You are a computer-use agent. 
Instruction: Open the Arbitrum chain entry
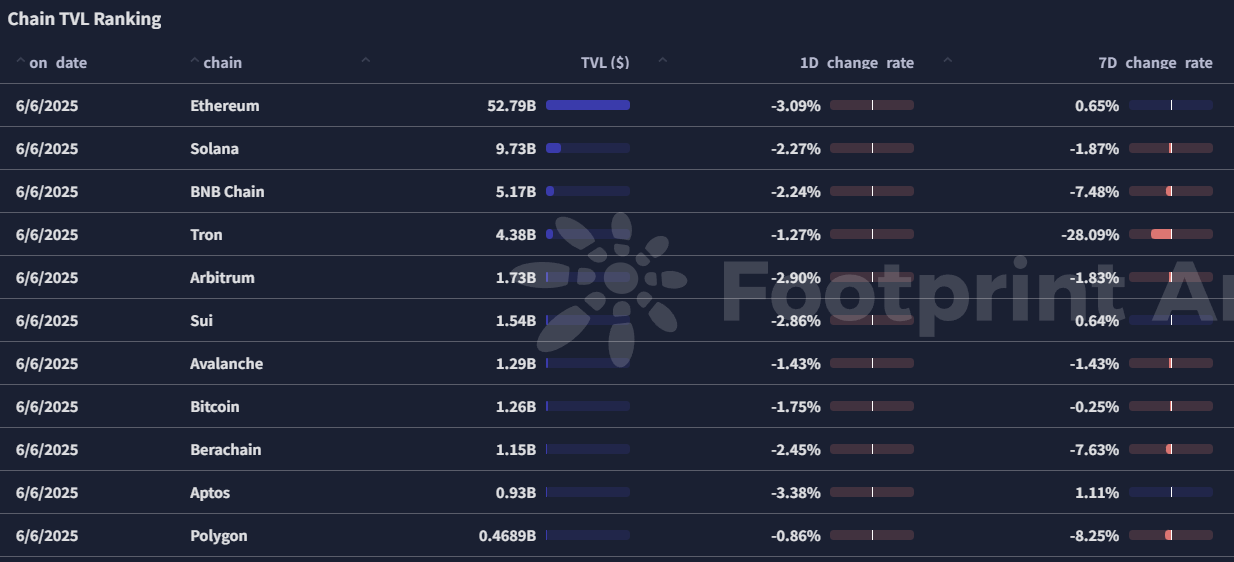[222, 278]
